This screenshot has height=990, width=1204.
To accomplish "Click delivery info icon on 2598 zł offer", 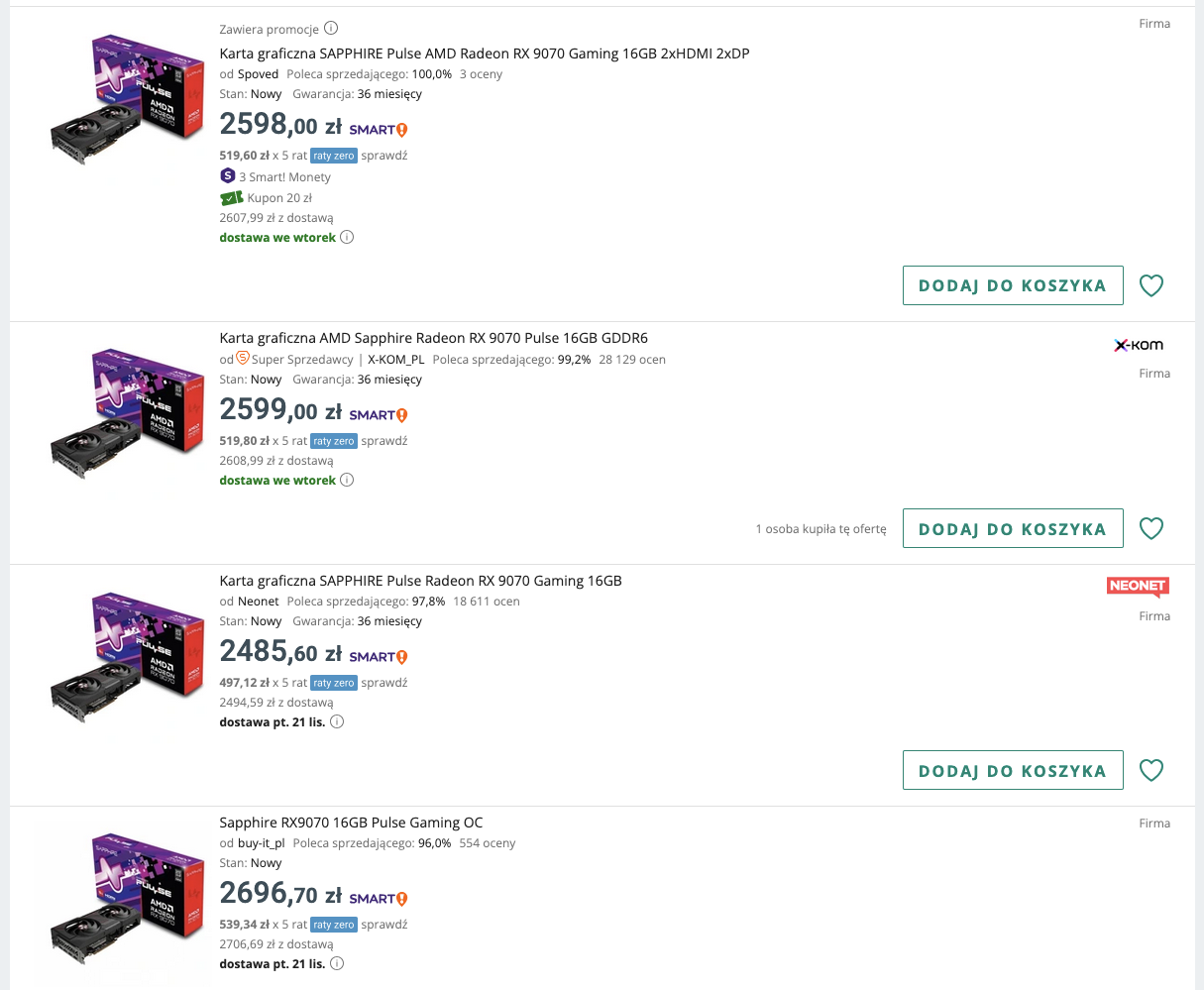I will tap(347, 238).
